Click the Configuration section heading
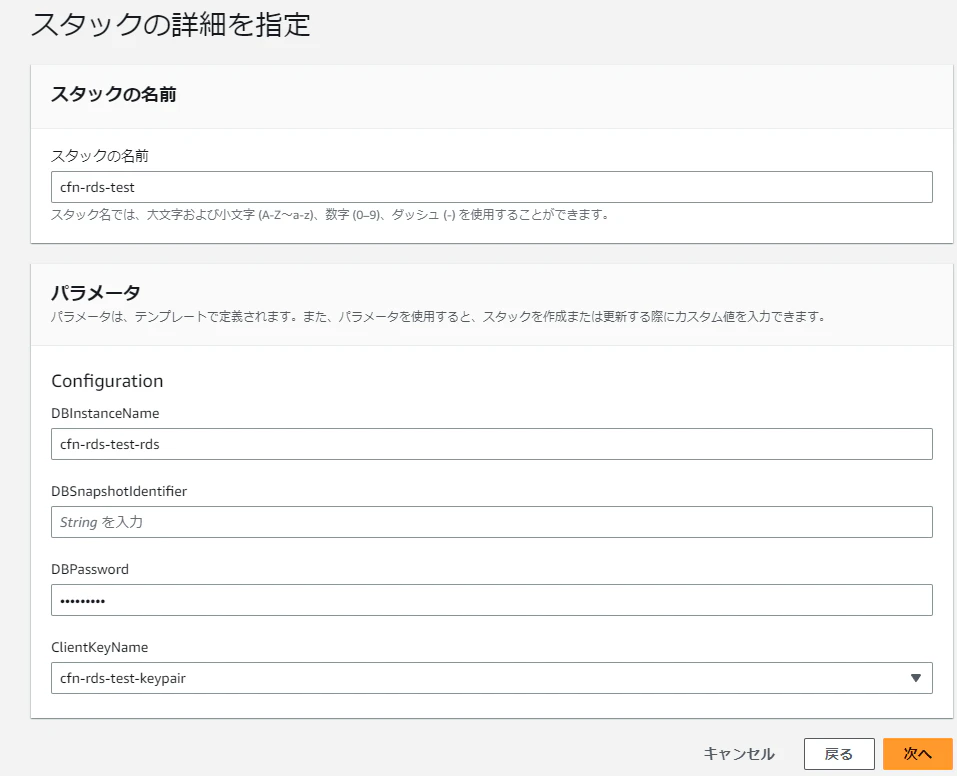This screenshot has width=957, height=776. click(x=107, y=381)
